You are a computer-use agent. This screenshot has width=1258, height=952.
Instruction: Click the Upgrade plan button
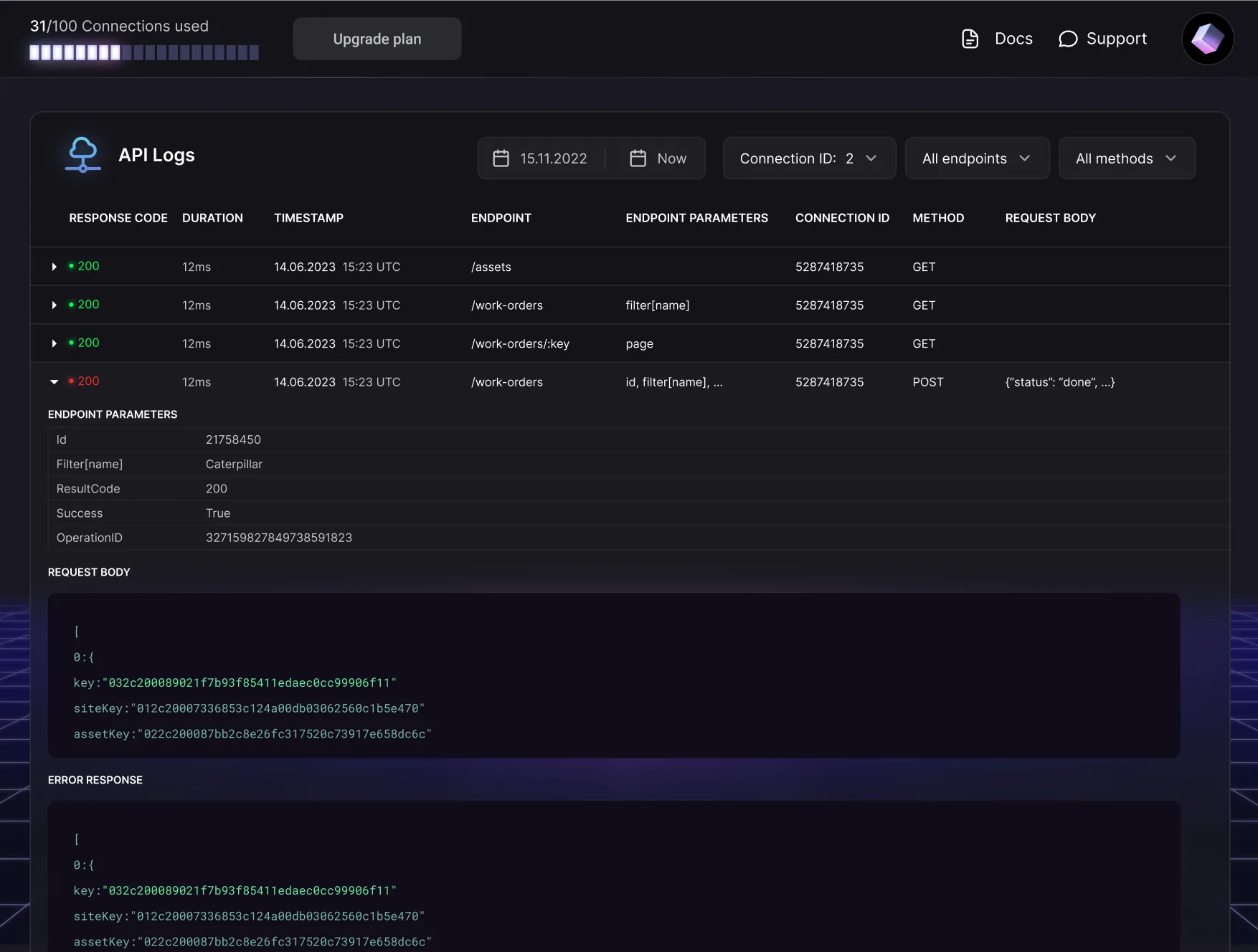[x=377, y=39]
